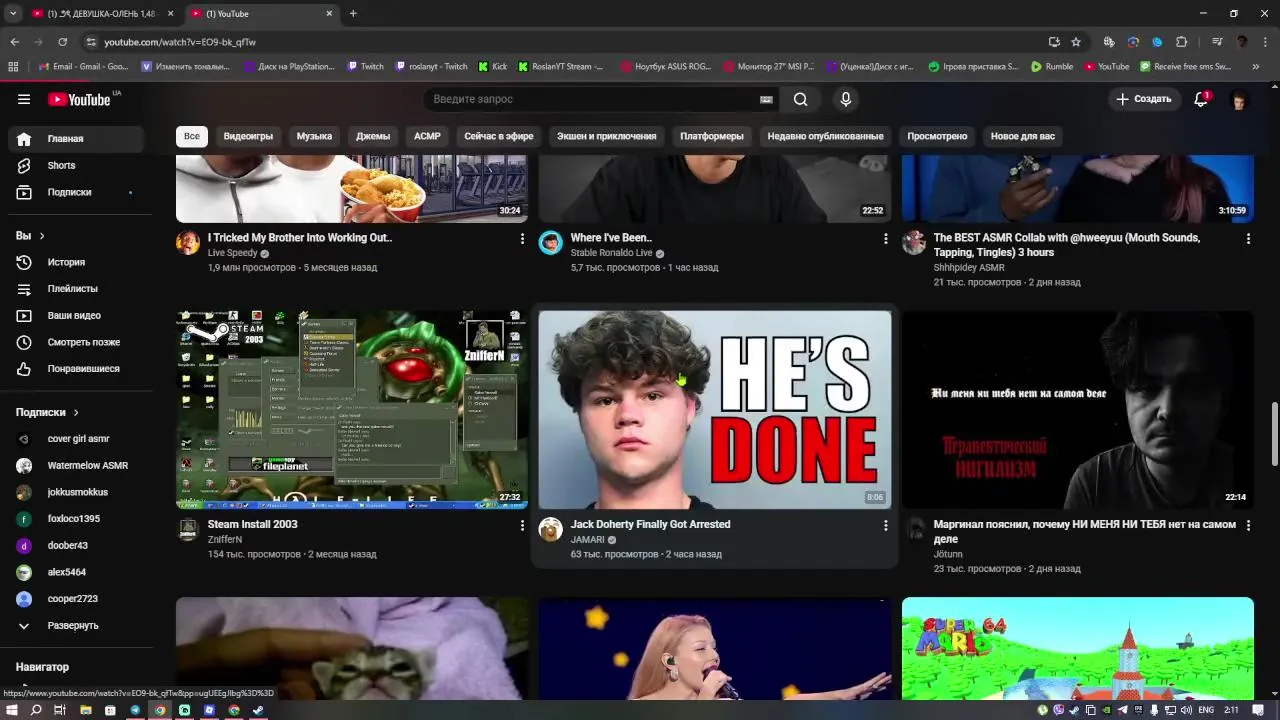
Task: Select the Просмотрено chip
Action: coord(937,136)
